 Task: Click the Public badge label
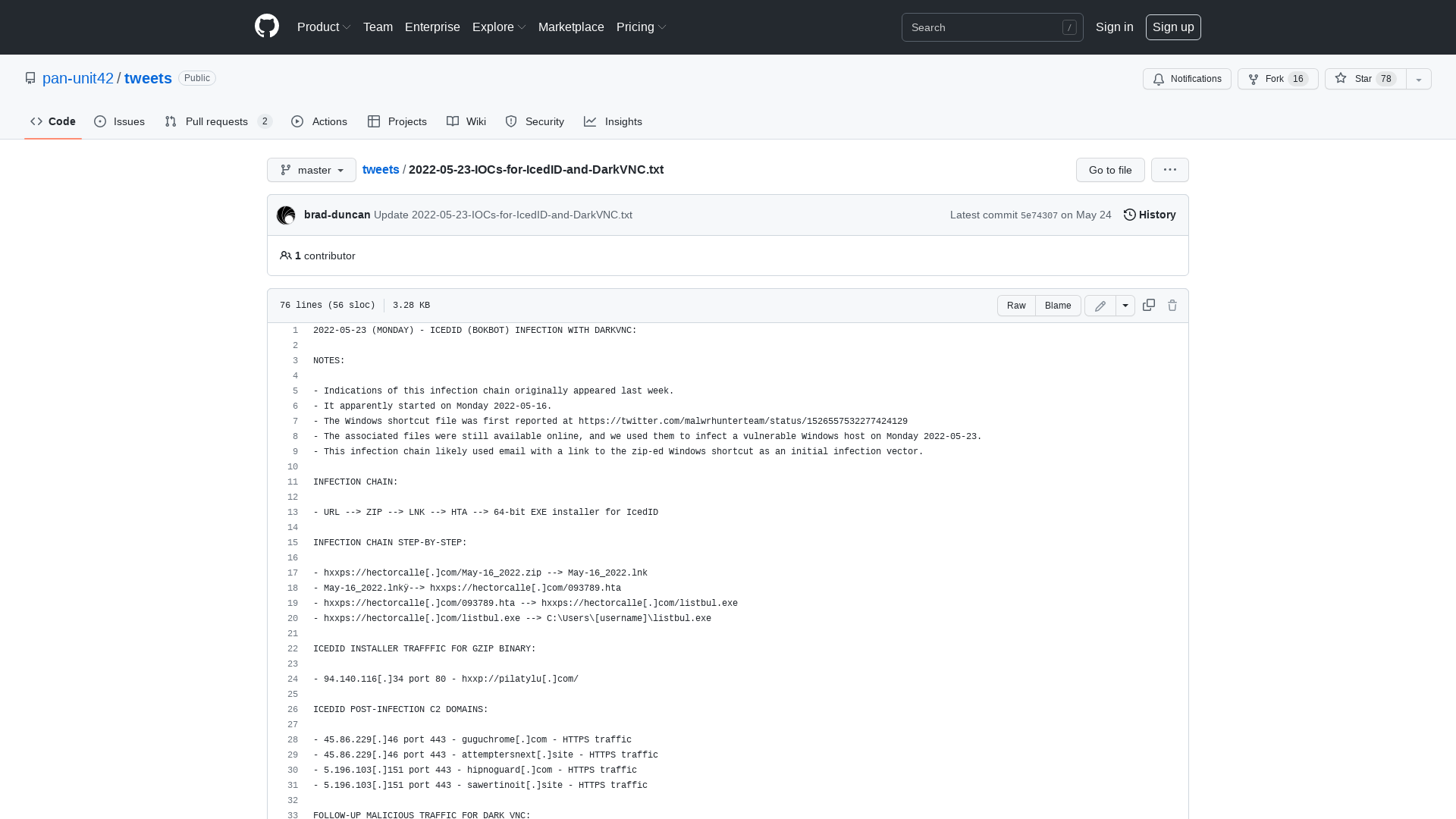[x=197, y=78]
